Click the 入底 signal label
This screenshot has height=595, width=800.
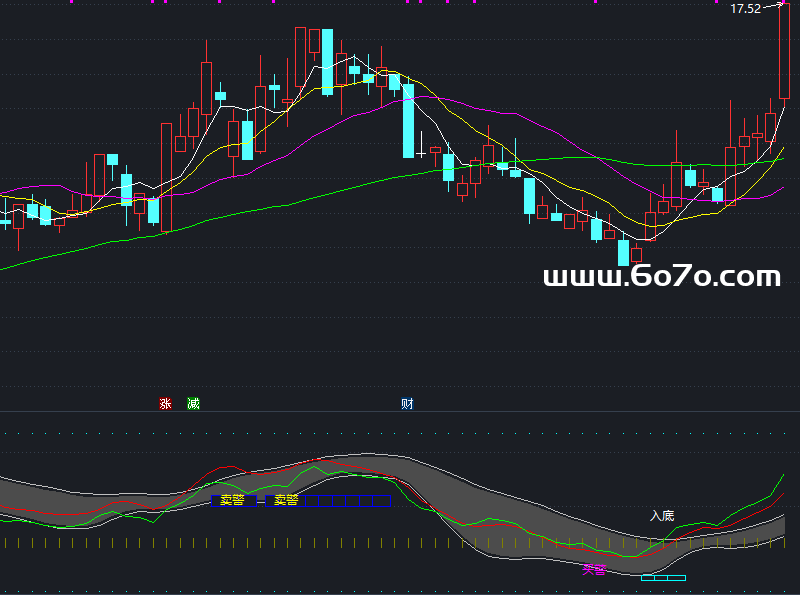tap(661, 516)
